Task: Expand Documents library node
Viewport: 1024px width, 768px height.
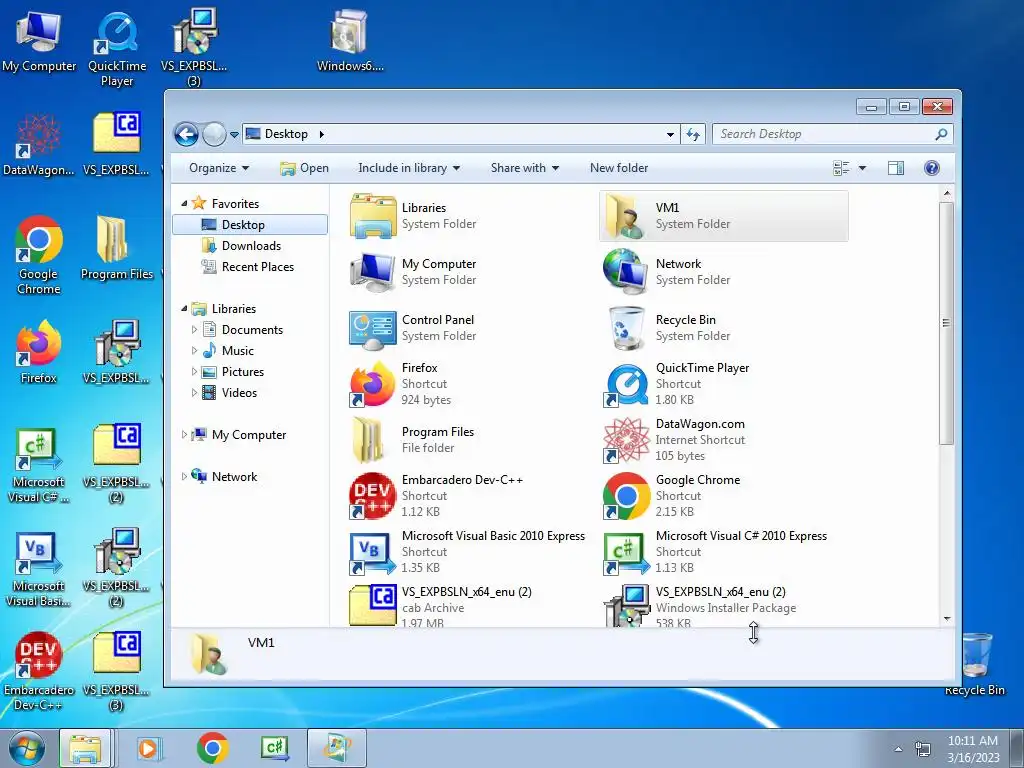Action: 194,330
